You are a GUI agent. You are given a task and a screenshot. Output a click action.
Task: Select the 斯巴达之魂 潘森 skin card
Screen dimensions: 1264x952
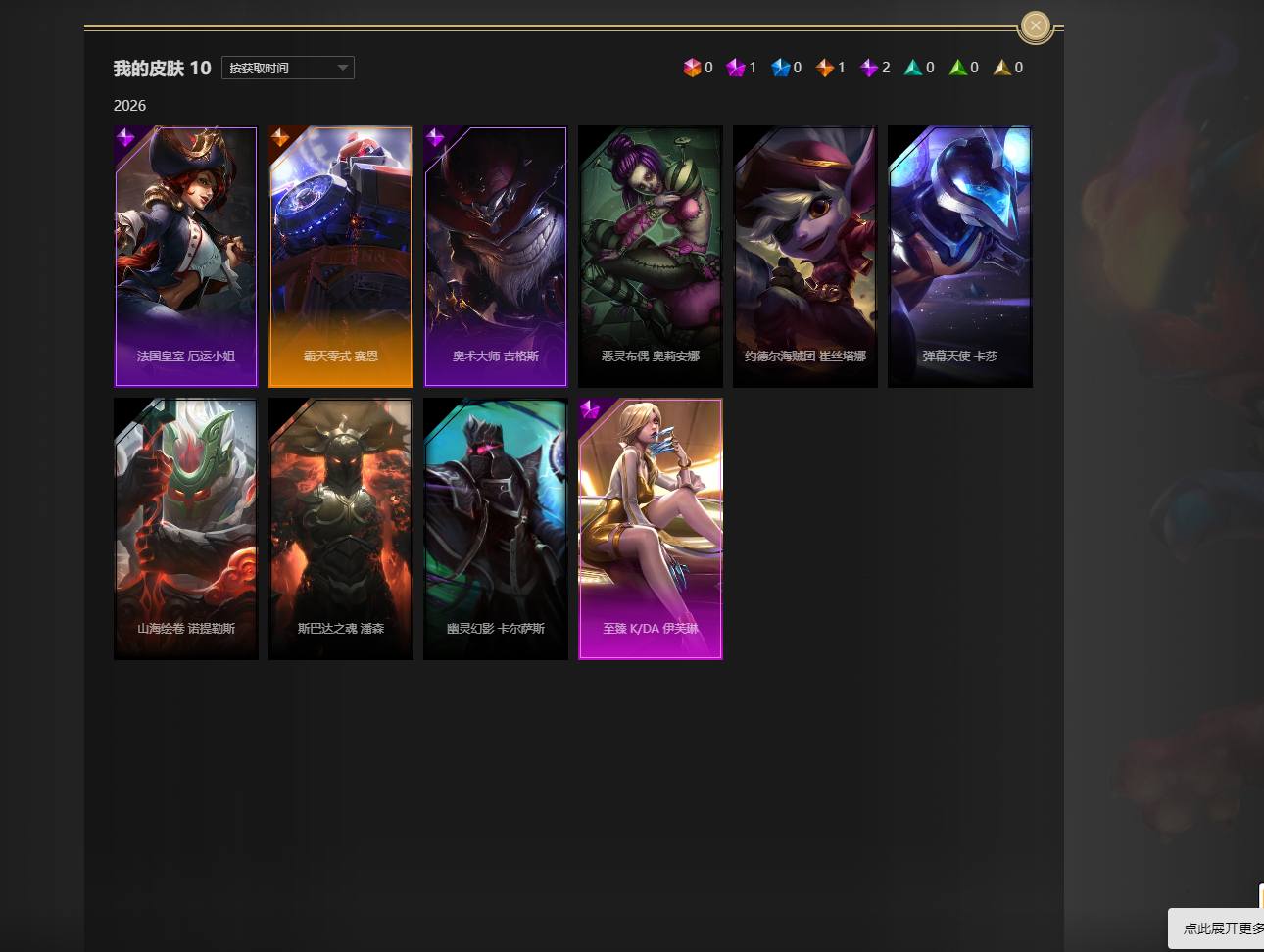[x=341, y=529]
